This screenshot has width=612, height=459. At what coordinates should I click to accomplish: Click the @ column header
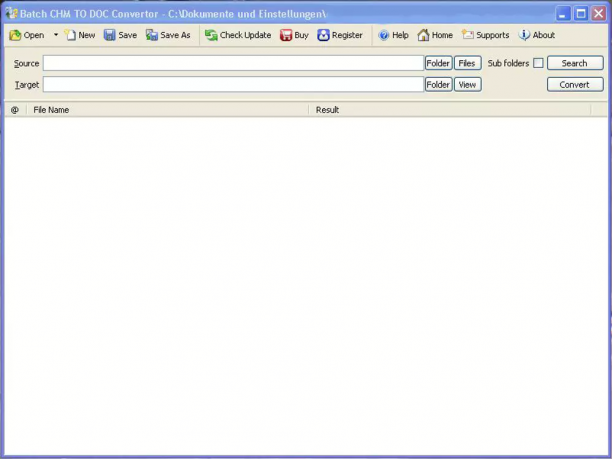click(x=15, y=110)
